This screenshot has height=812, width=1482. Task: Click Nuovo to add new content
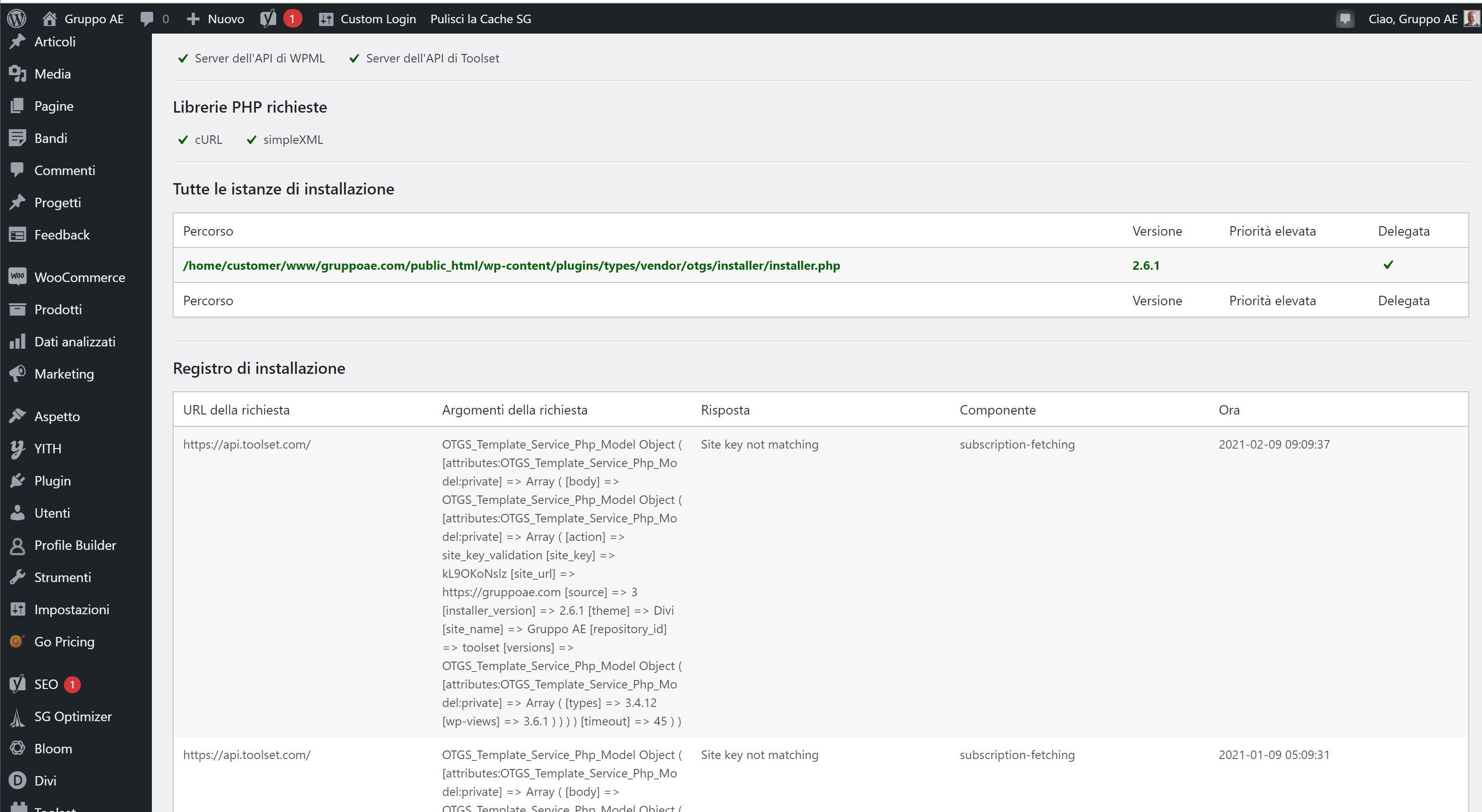[x=226, y=19]
